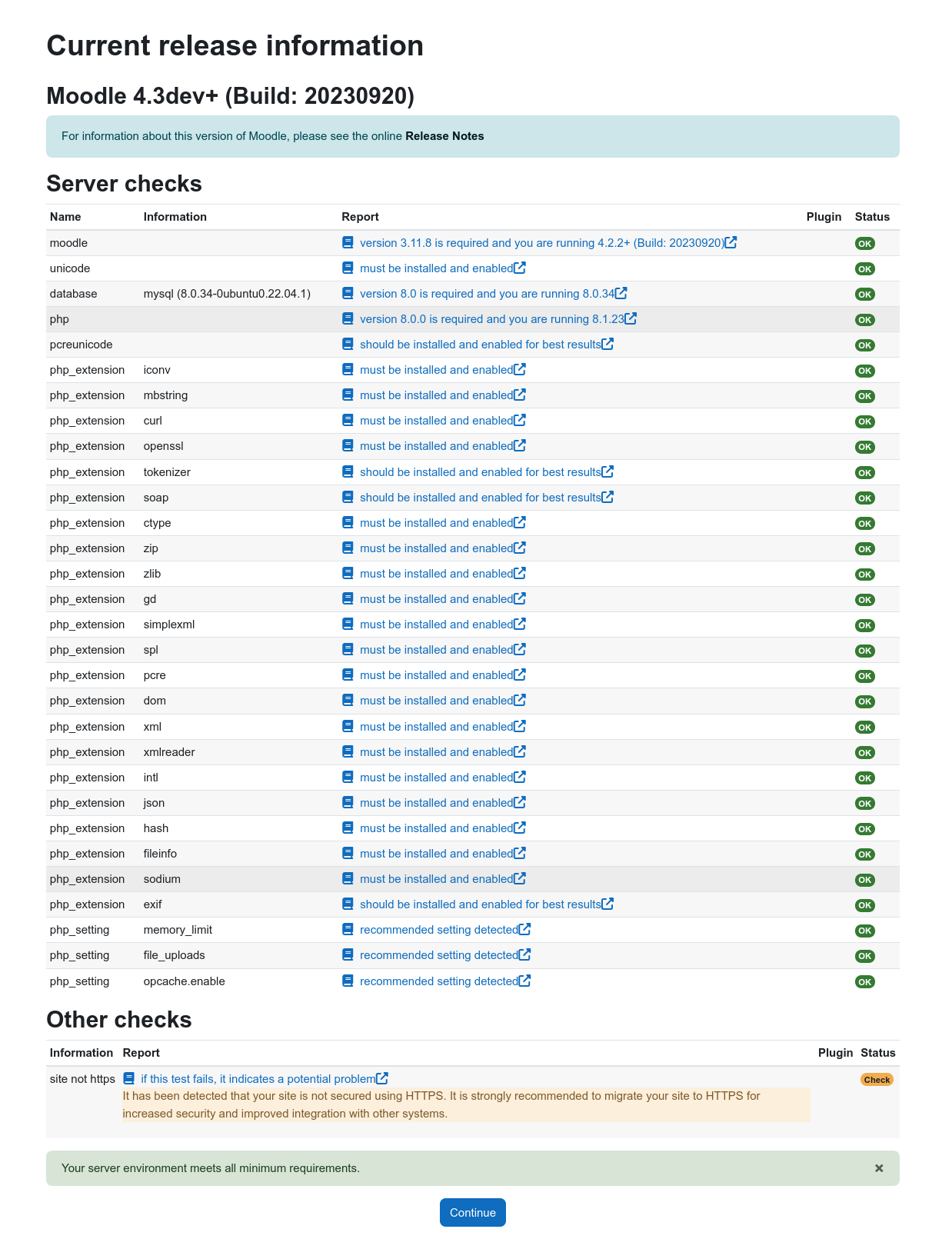Click the book icon in the mbstring row
The width and height of the screenshot is (952, 1239).
click(348, 395)
